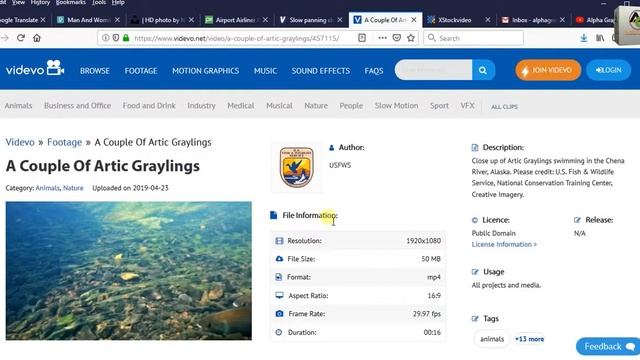Click the Animals link beside Category

(x=47, y=188)
